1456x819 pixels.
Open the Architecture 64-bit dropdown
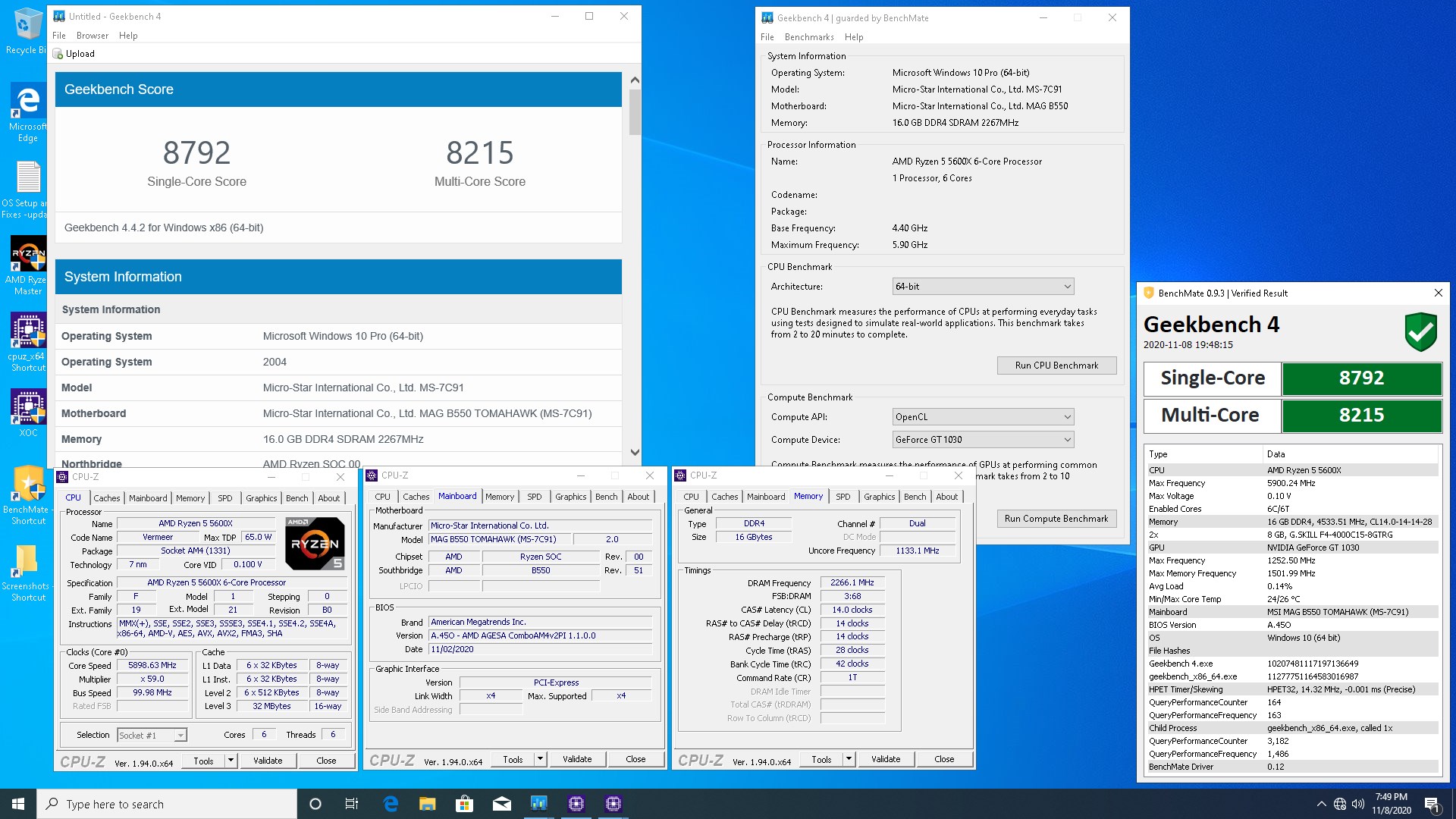(983, 287)
